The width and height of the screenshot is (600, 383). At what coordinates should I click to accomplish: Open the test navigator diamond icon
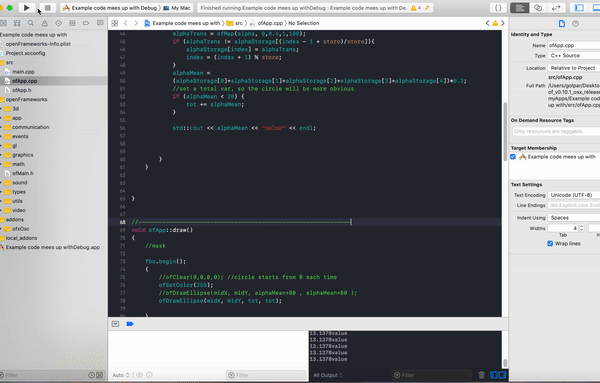coord(59,23)
